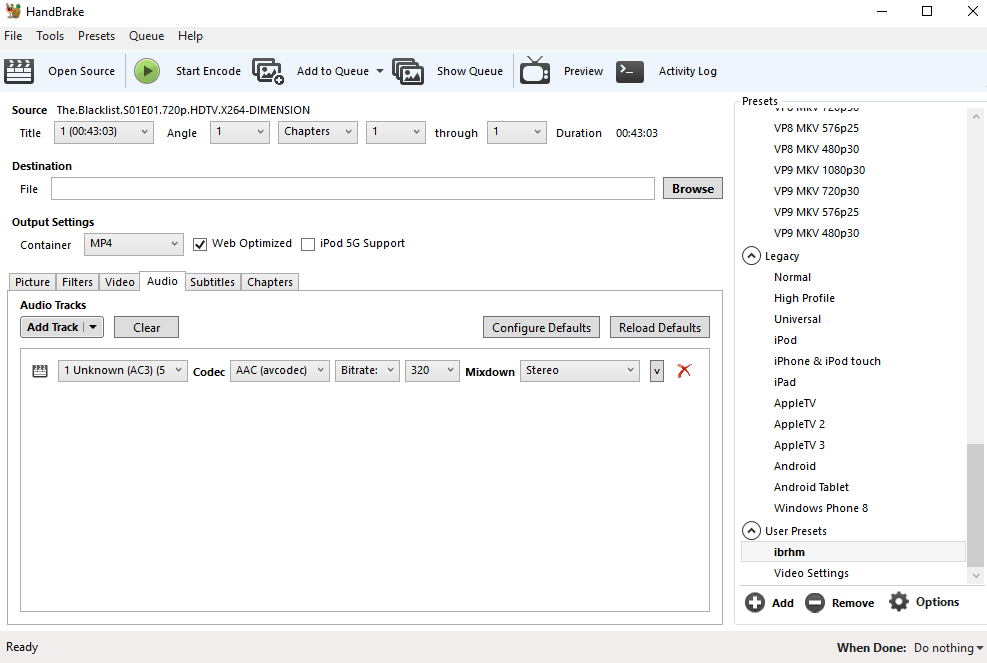Select the Audio tab
The width and height of the screenshot is (987, 663).
162,281
